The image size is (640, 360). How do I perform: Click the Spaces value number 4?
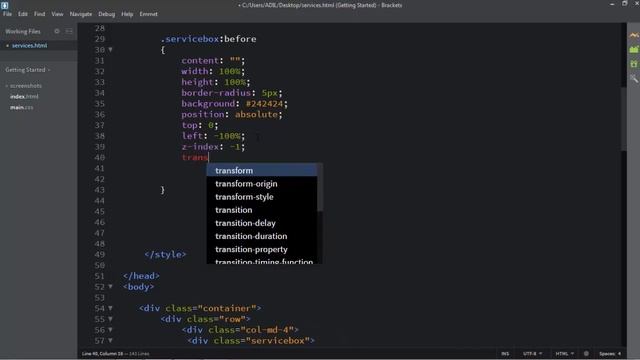pyautogui.click(x=619, y=353)
